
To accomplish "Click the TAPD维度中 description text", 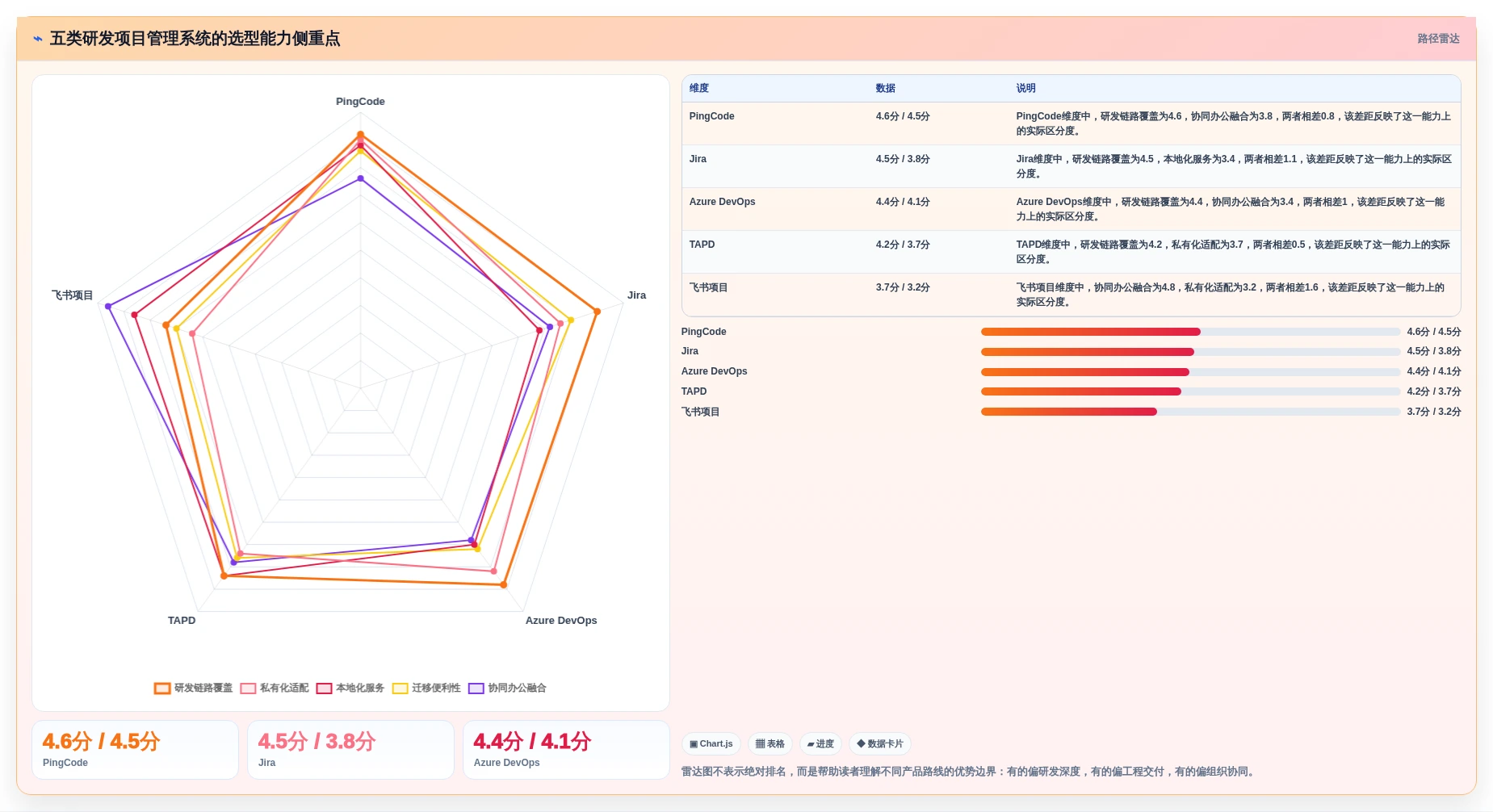I will point(1233,252).
